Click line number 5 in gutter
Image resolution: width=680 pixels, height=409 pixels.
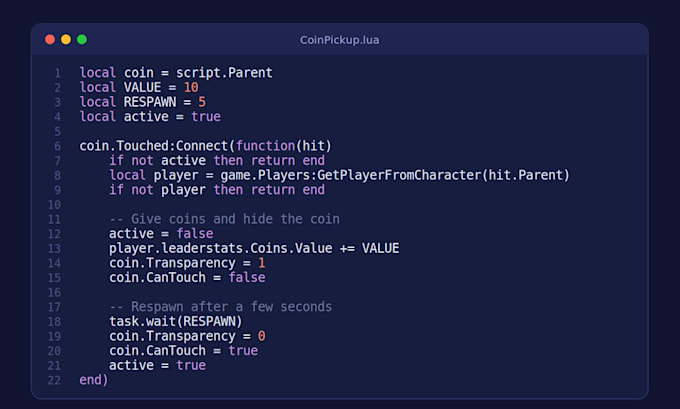coord(57,131)
